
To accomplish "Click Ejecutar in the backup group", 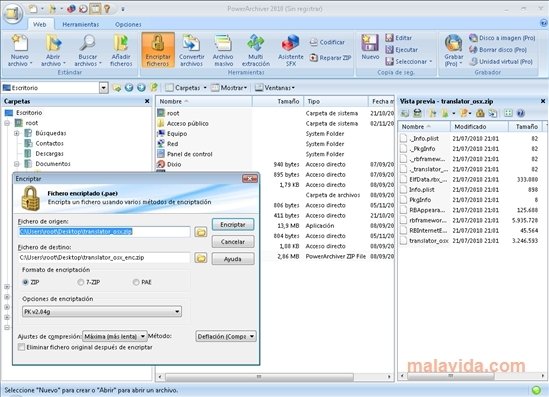I will point(401,49).
